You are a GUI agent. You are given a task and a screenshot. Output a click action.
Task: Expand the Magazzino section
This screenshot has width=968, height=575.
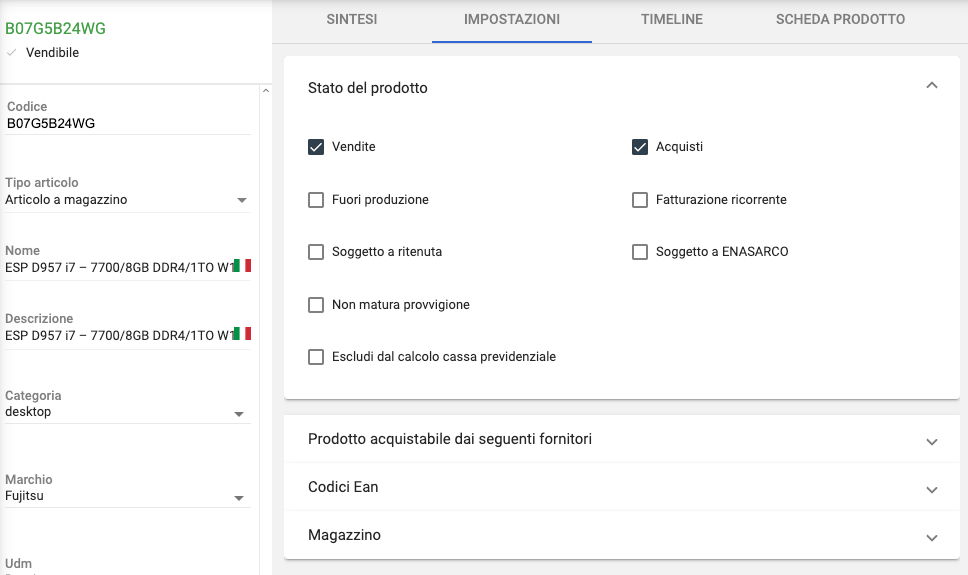(x=932, y=537)
